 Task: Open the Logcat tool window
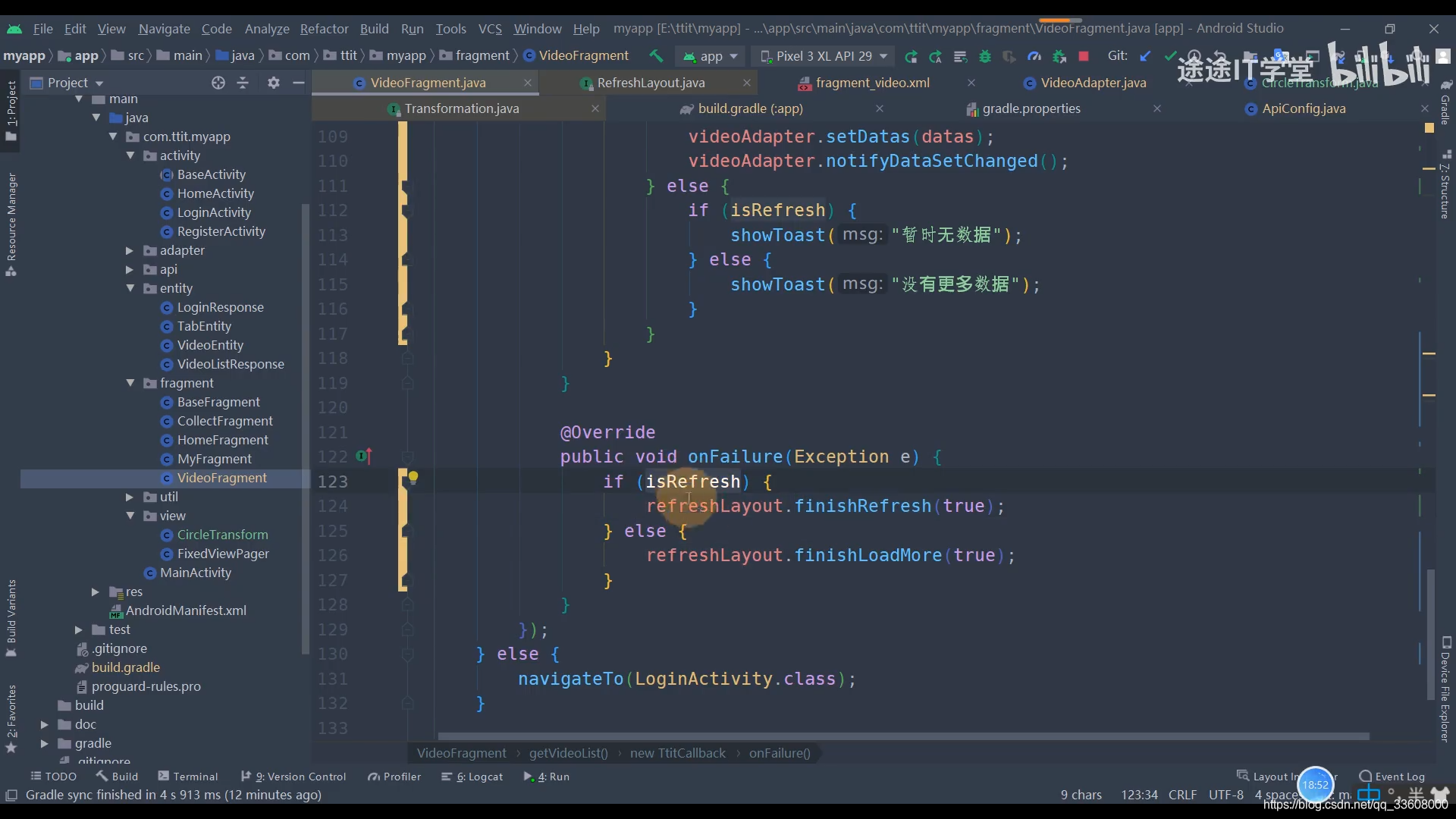pos(472,777)
